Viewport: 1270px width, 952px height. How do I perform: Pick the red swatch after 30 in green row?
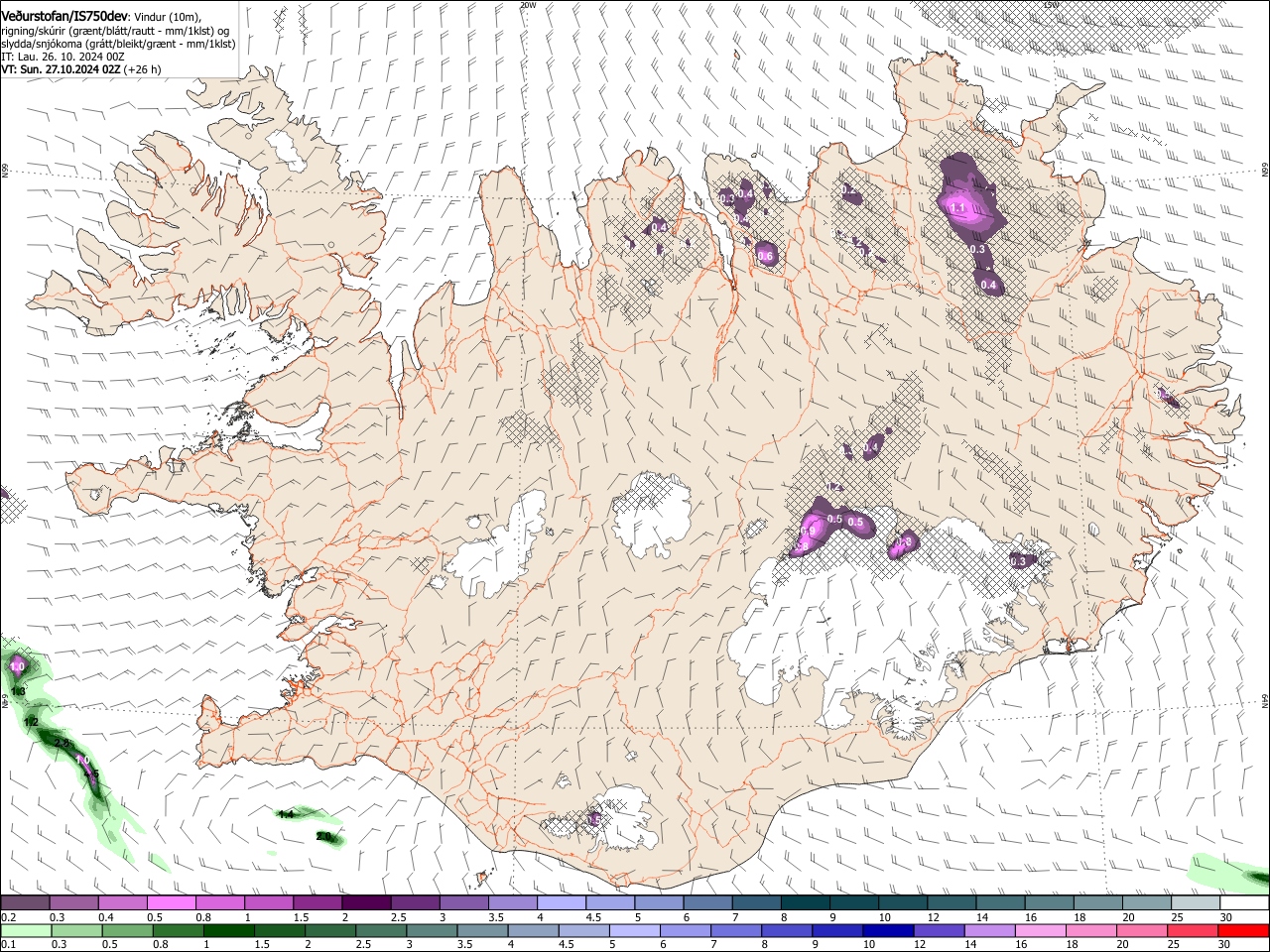click(x=1243, y=930)
